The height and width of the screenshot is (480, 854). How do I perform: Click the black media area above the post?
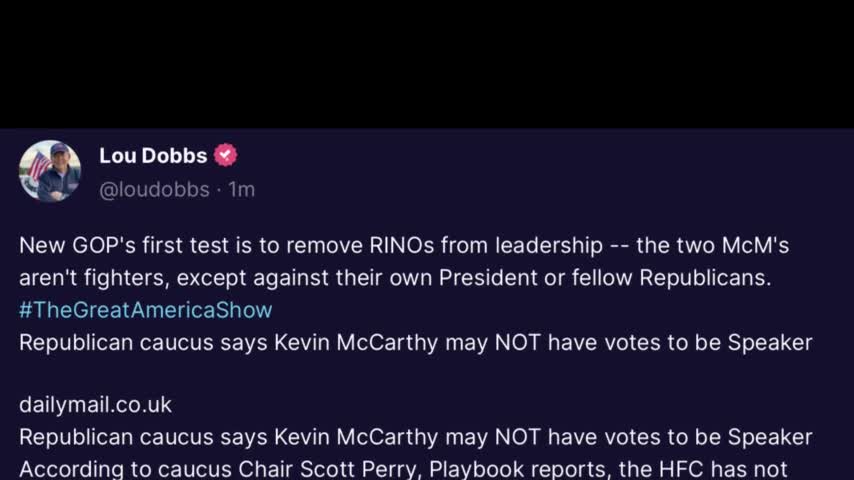pos(427,62)
